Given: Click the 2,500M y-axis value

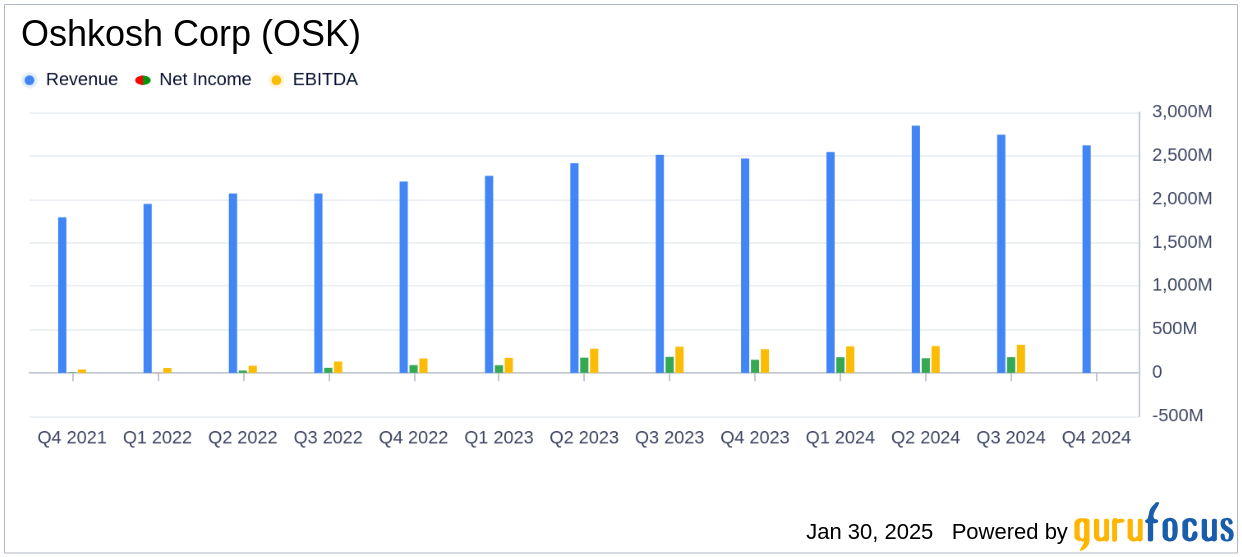Looking at the screenshot, I should click(1182, 156).
